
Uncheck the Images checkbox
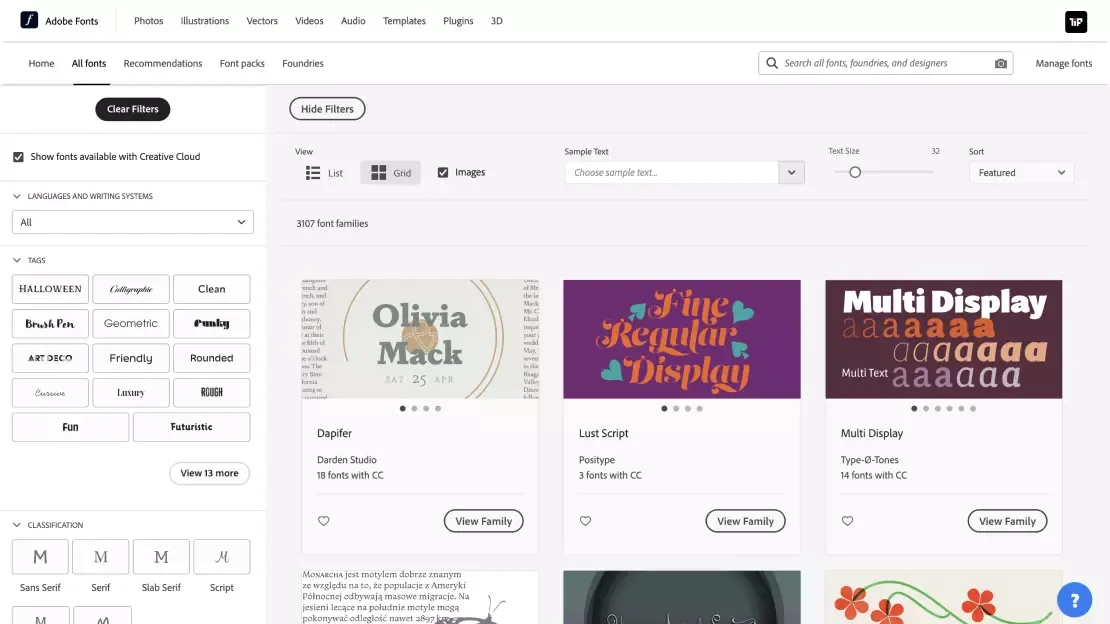(x=443, y=172)
